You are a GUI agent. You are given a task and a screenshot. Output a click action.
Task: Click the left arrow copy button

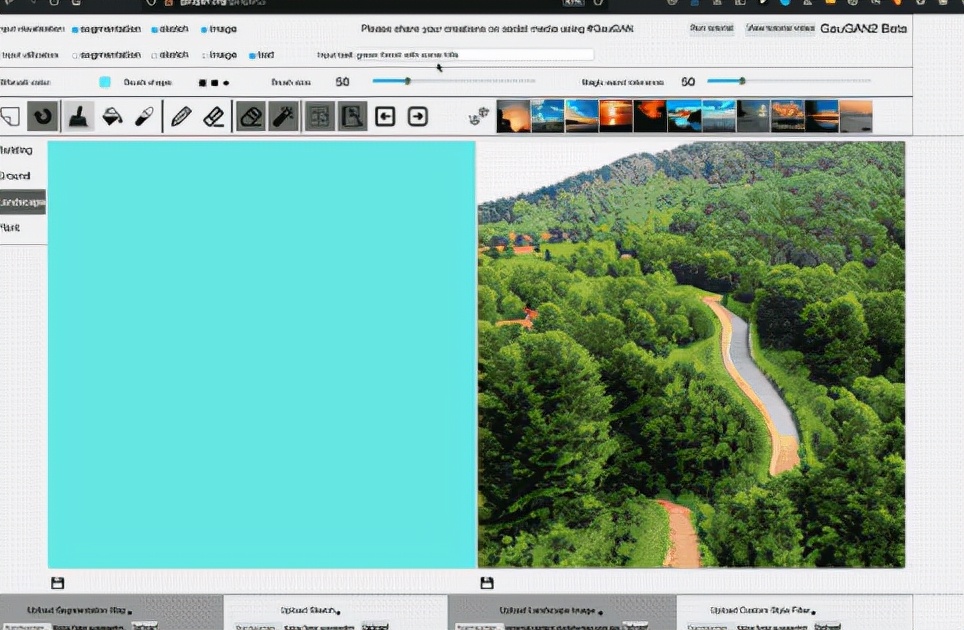(x=385, y=117)
